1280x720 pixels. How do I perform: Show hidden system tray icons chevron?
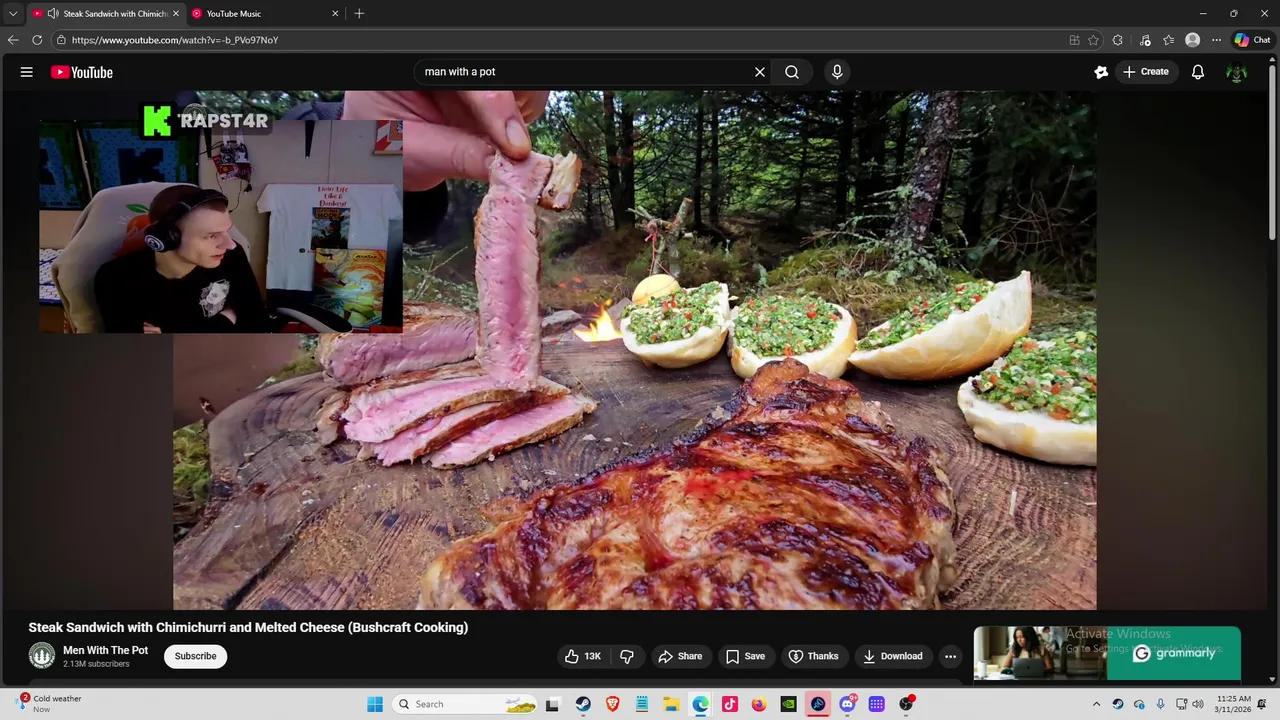pyautogui.click(x=1096, y=704)
